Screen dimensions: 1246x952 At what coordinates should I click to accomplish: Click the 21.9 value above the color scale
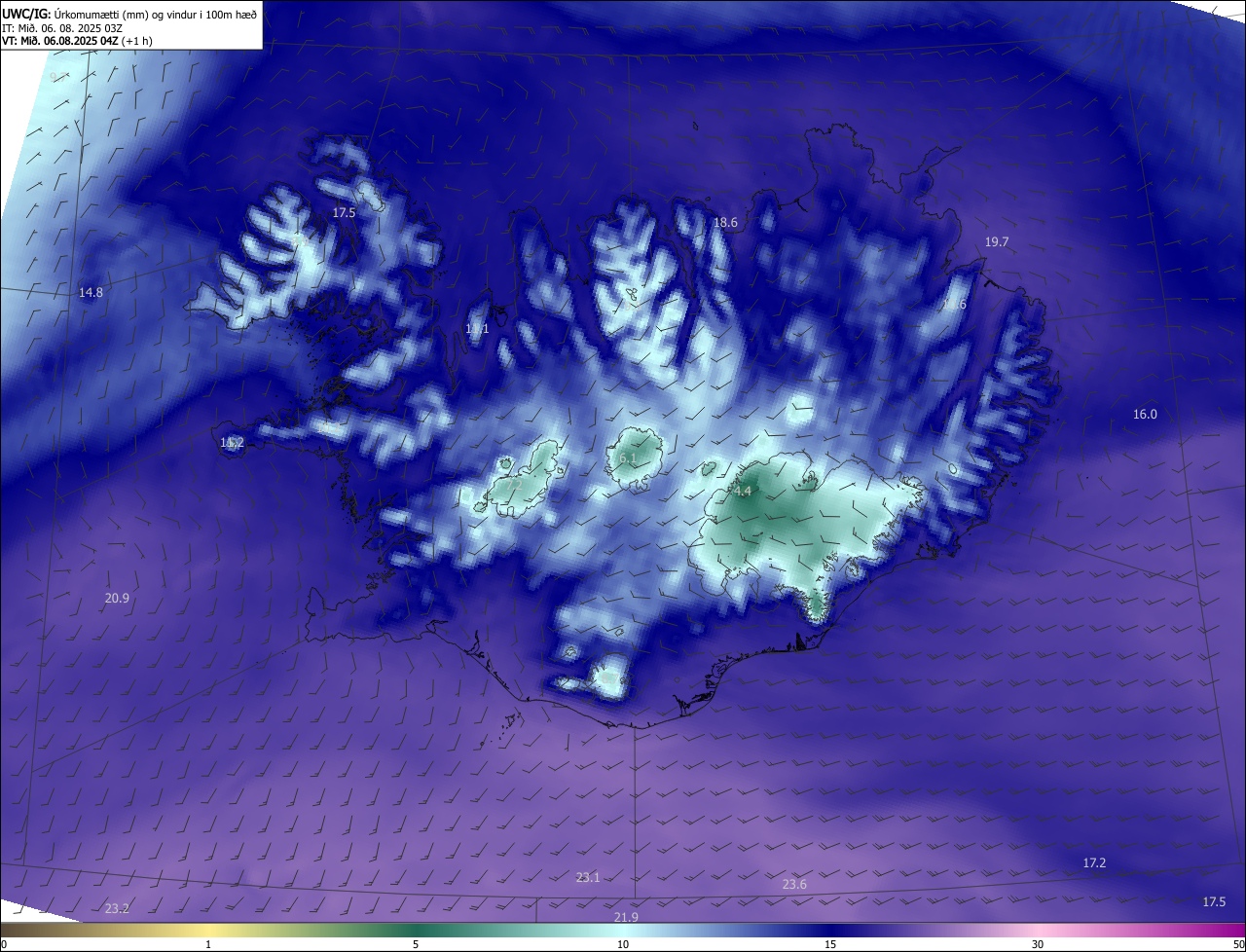coord(626,918)
